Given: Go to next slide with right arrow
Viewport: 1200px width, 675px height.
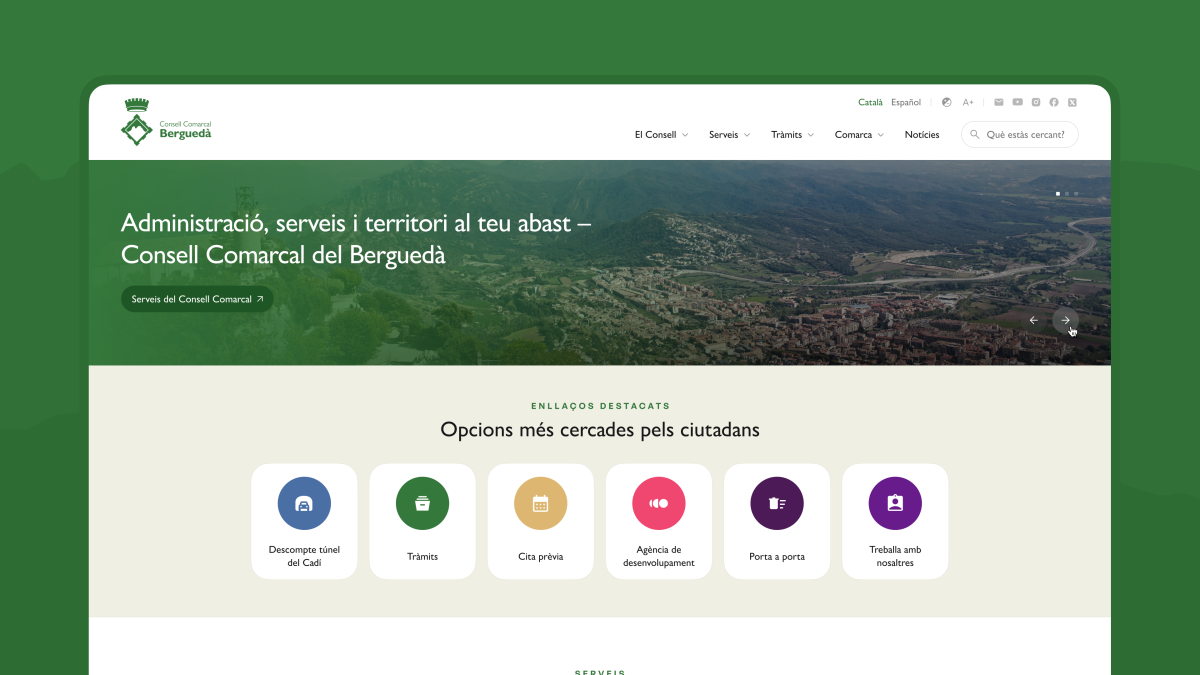Looking at the screenshot, I should tap(1065, 320).
